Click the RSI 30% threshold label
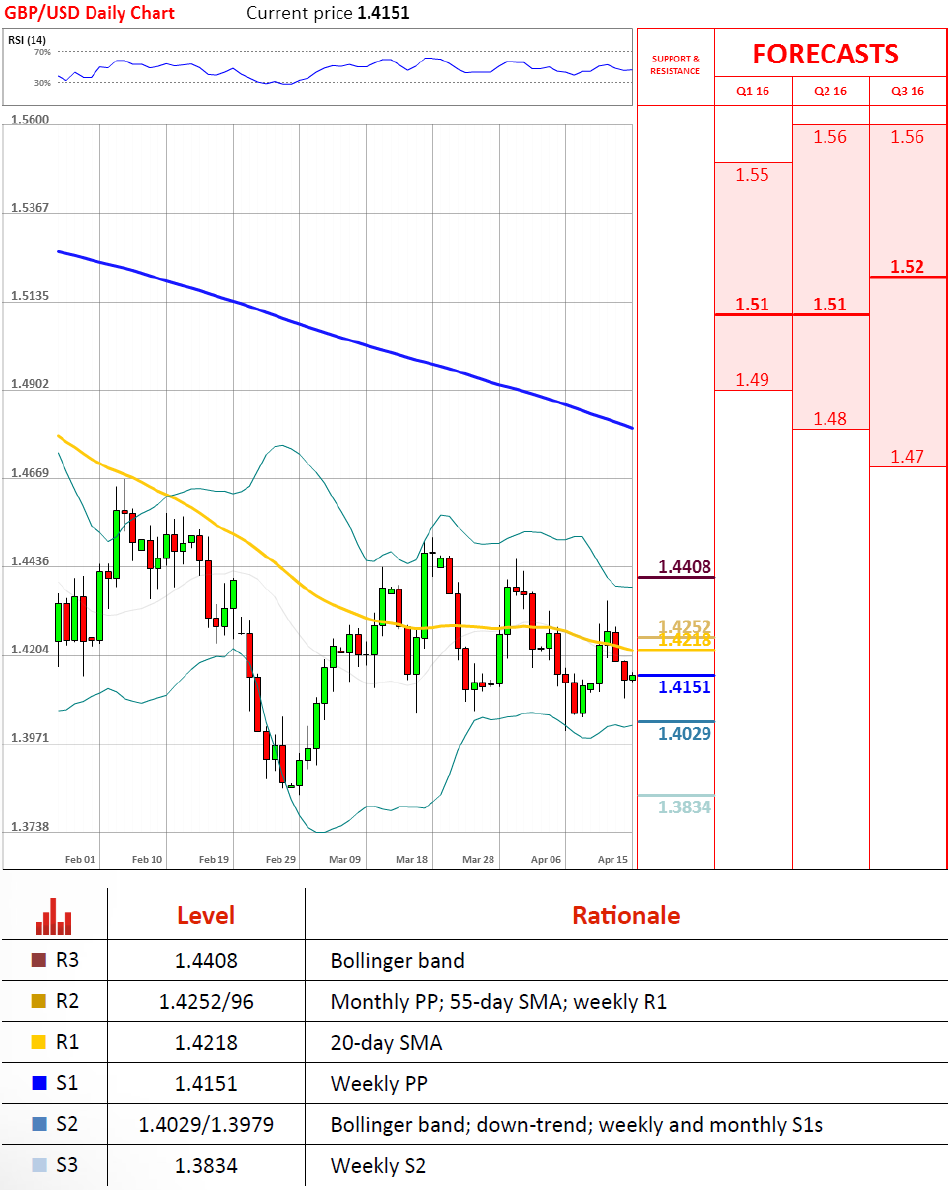Viewport: 952px width, 1190px height. (x=43, y=83)
